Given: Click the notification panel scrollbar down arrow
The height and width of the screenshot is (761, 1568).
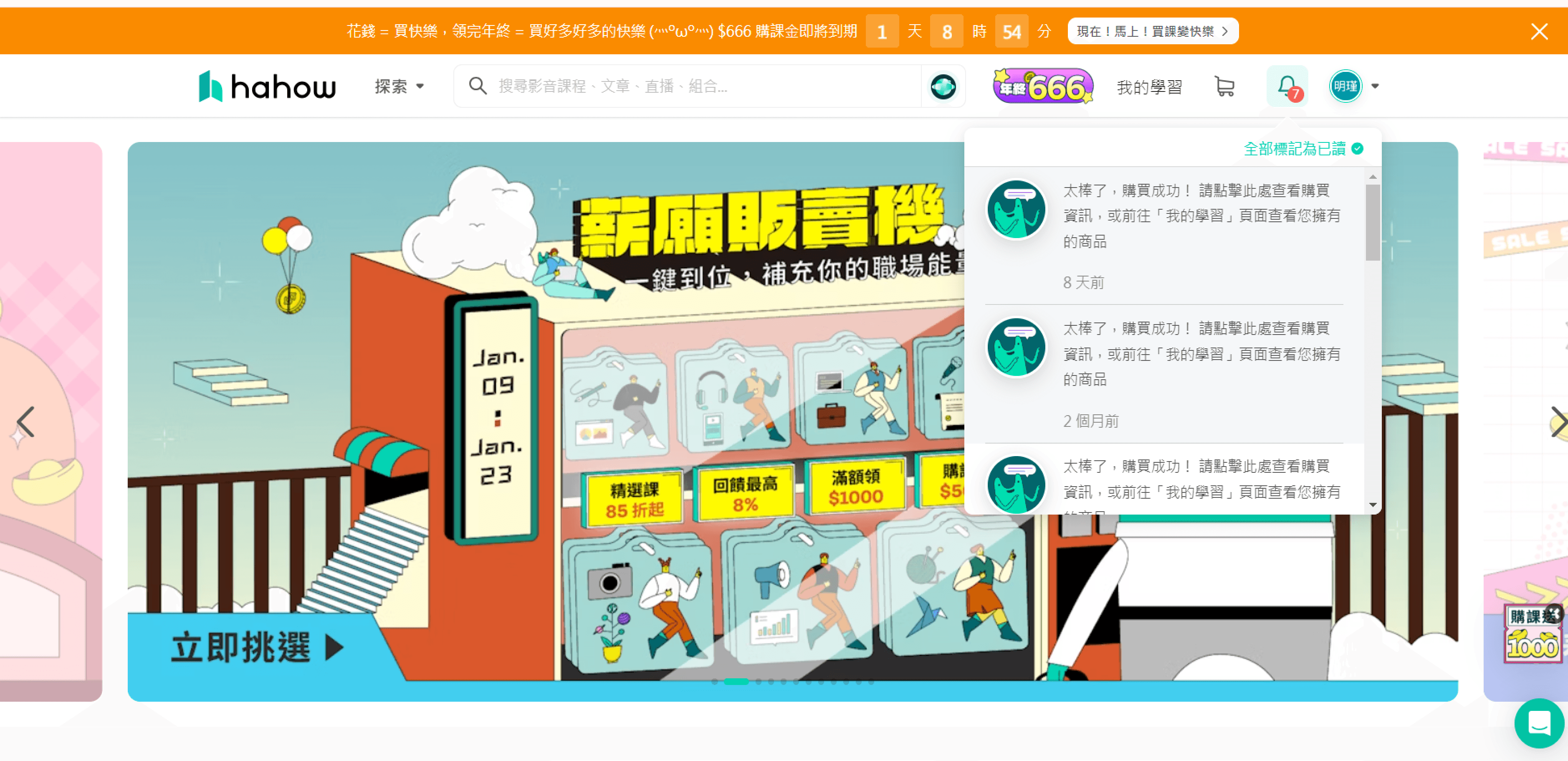Looking at the screenshot, I should [x=1373, y=505].
